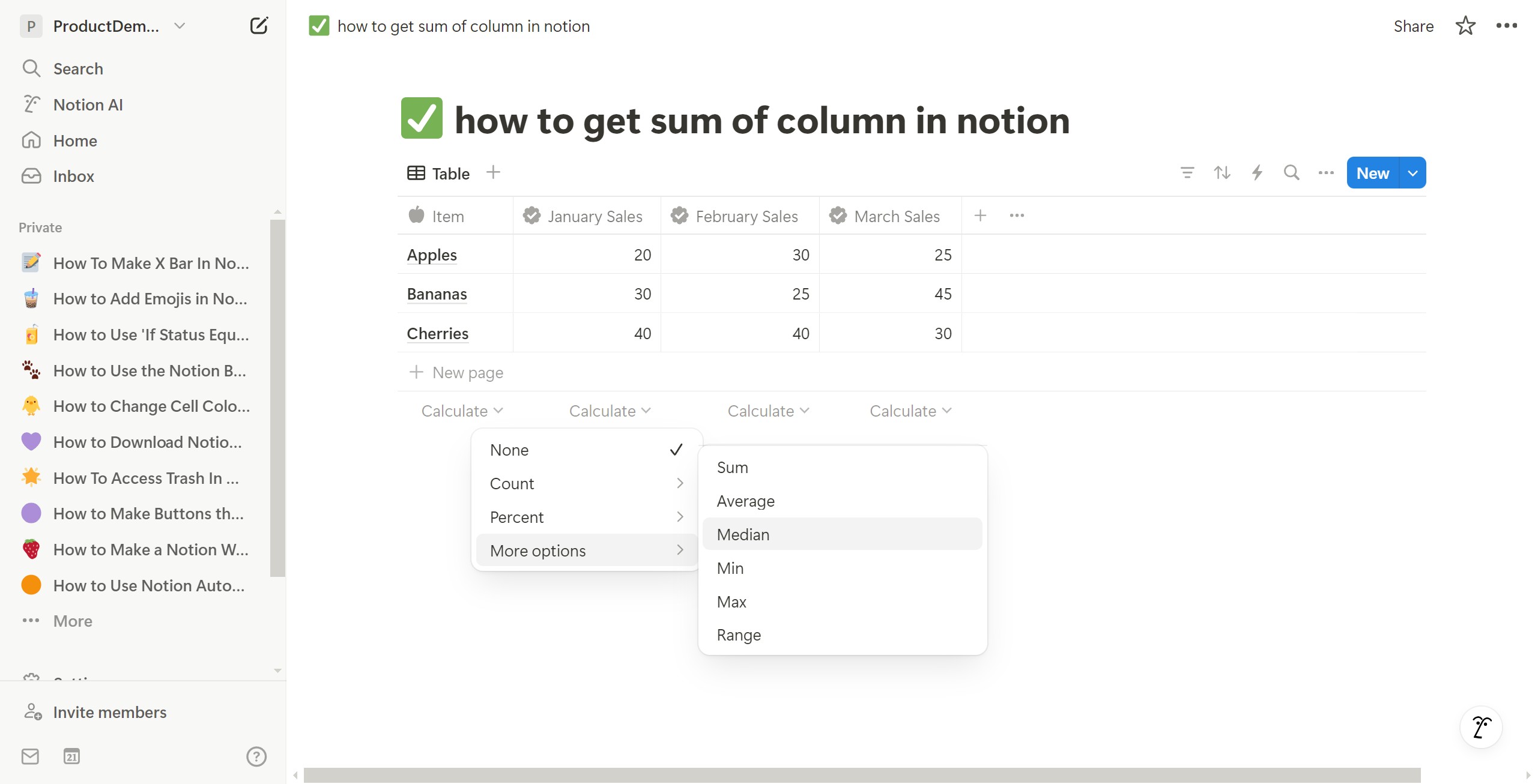1538x784 pixels.
Task: Click the green checkmark page icon
Action: pos(422,118)
